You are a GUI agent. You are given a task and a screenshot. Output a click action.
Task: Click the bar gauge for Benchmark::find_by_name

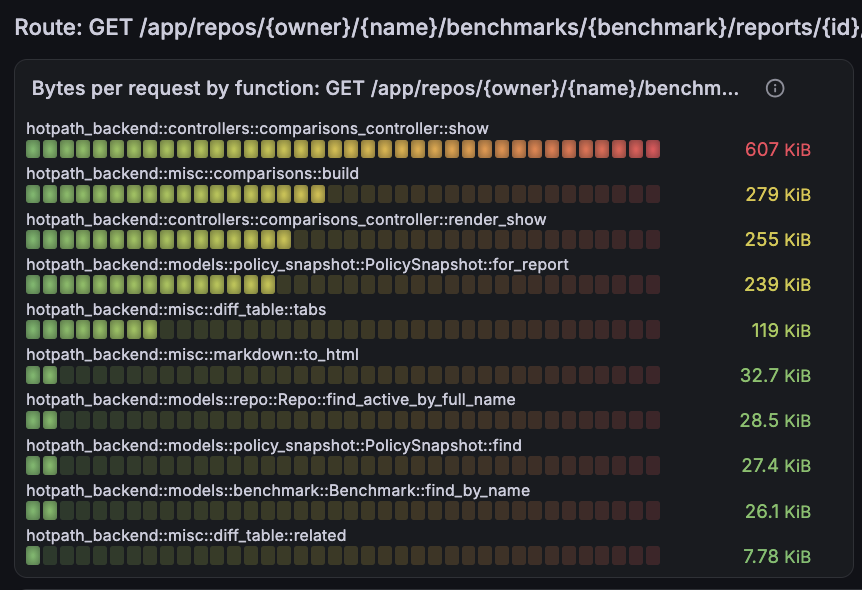coord(343,511)
